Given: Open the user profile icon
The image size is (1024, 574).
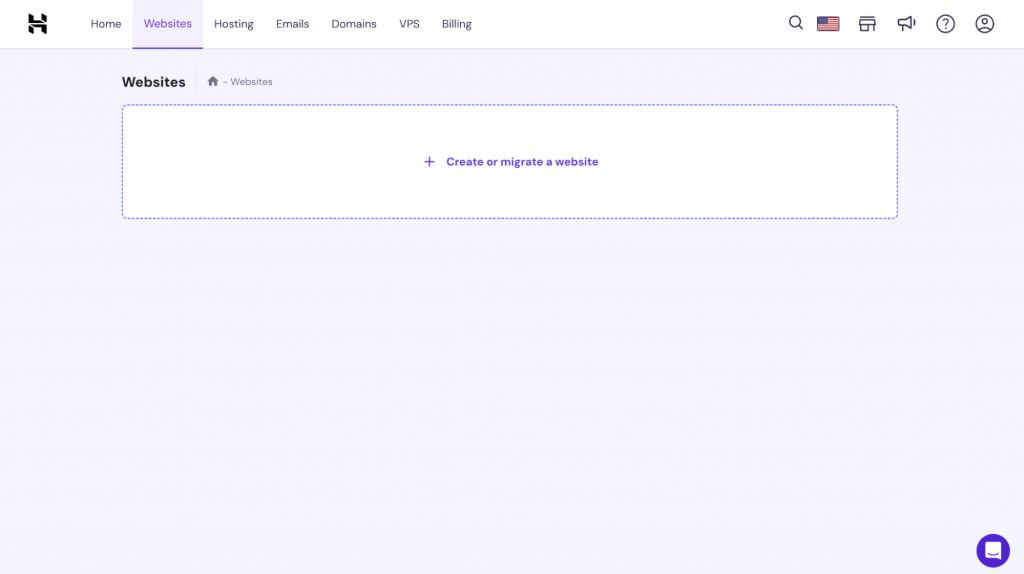Looking at the screenshot, I should click(x=985, y=24).
